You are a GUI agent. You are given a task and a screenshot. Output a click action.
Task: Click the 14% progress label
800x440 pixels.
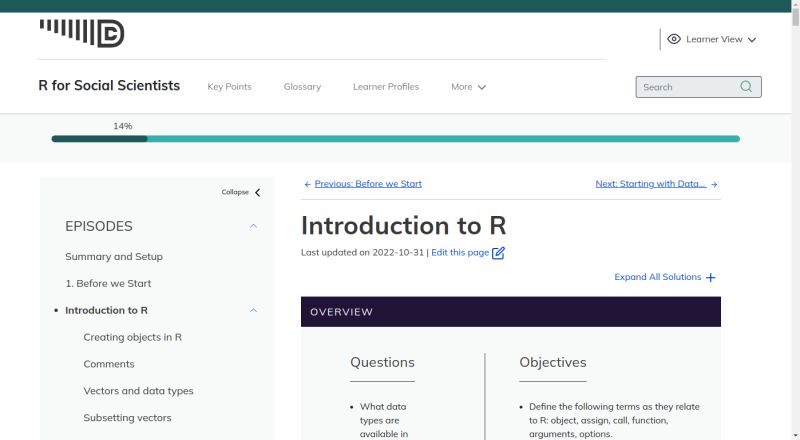pyautogui.click(x=123, y=126)
